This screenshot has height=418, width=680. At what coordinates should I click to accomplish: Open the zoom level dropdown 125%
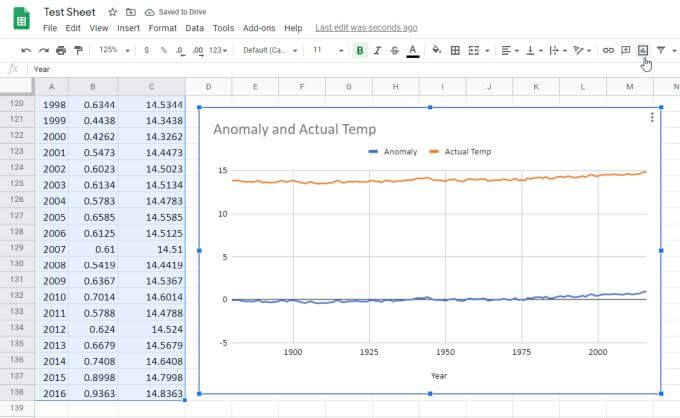click(x=114, y=50)
